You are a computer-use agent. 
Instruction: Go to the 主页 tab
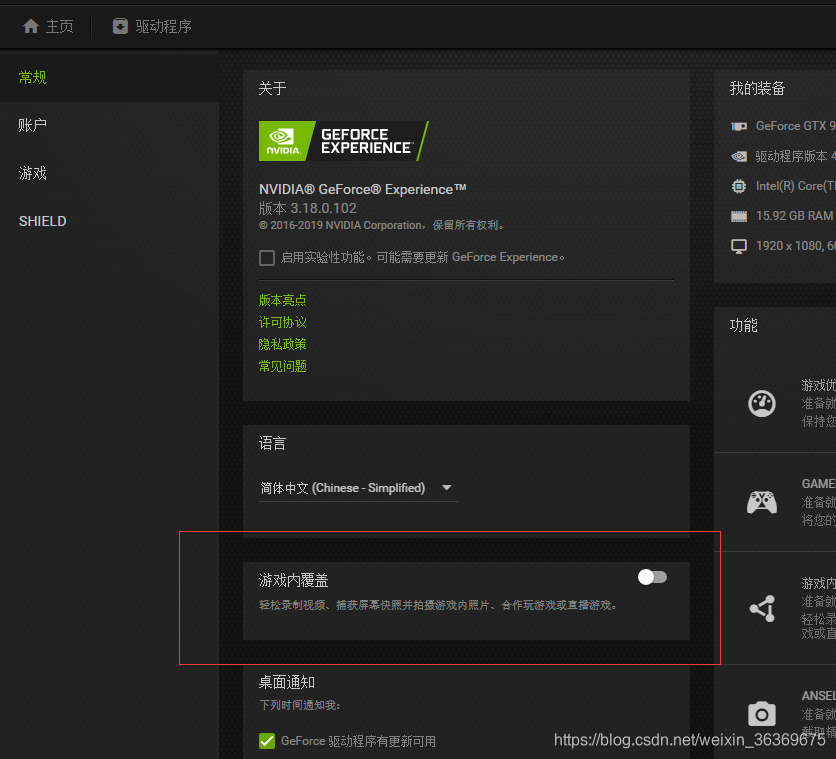tap(48, 26)
